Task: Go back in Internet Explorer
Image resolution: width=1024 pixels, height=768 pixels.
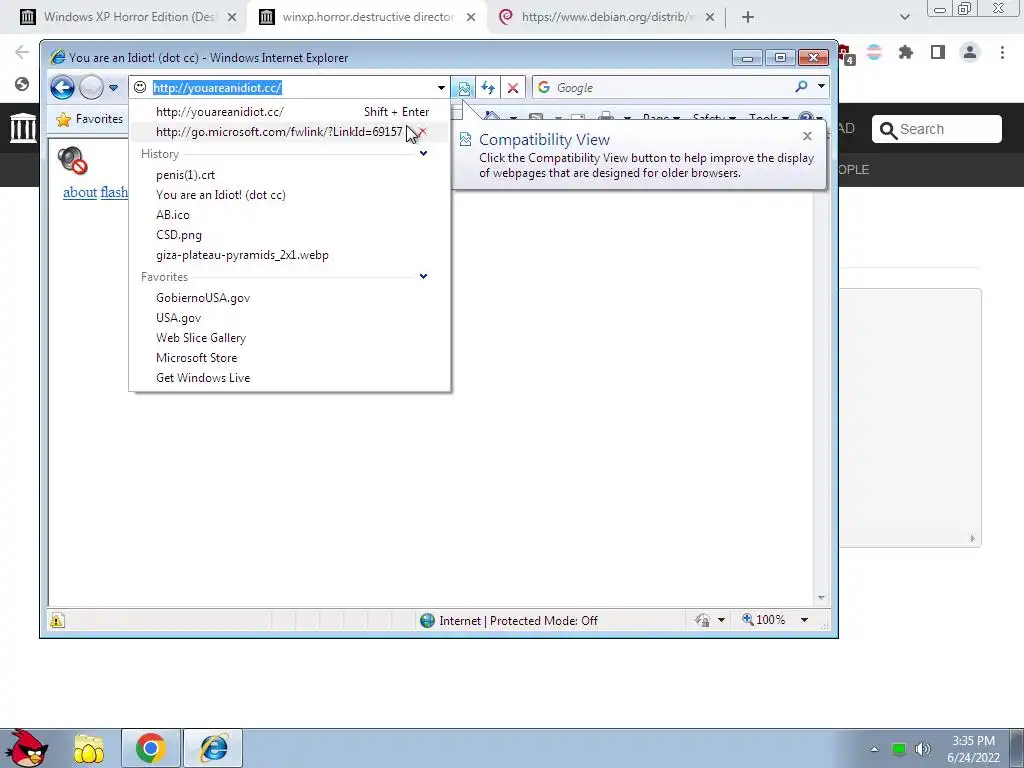Action: [63, 88]
